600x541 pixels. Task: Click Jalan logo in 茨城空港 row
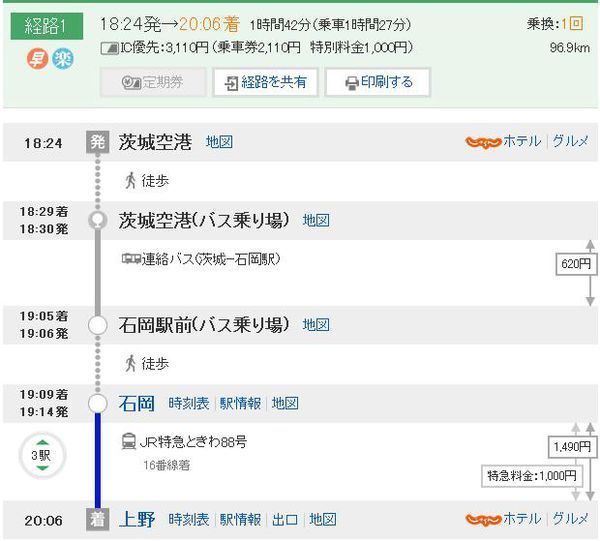coord(483,142)
